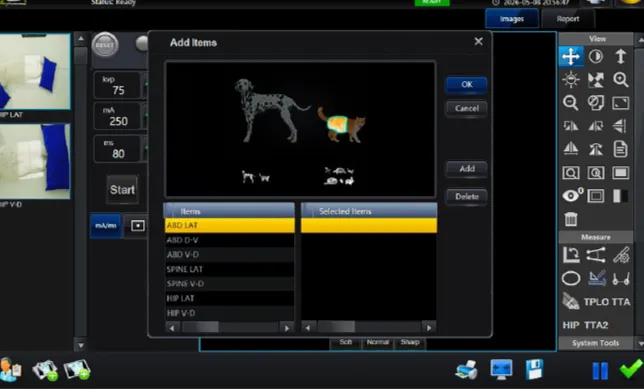Select the ellipse measure tool
The width and height of the screenshot is (644, 389).
click(571, 279)
